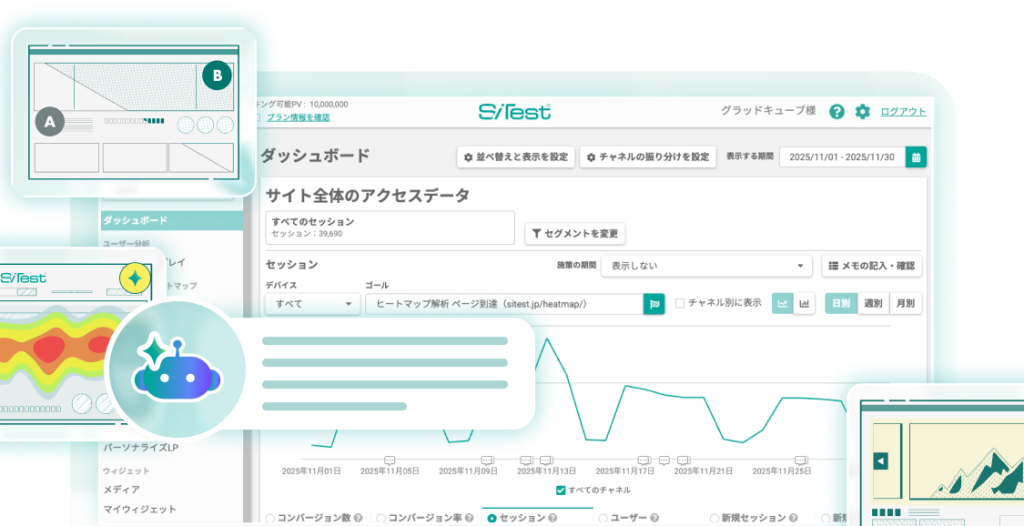The image size is (1024, 526).
Task: Select 月別 period toggle
Action: pos(906,304)
